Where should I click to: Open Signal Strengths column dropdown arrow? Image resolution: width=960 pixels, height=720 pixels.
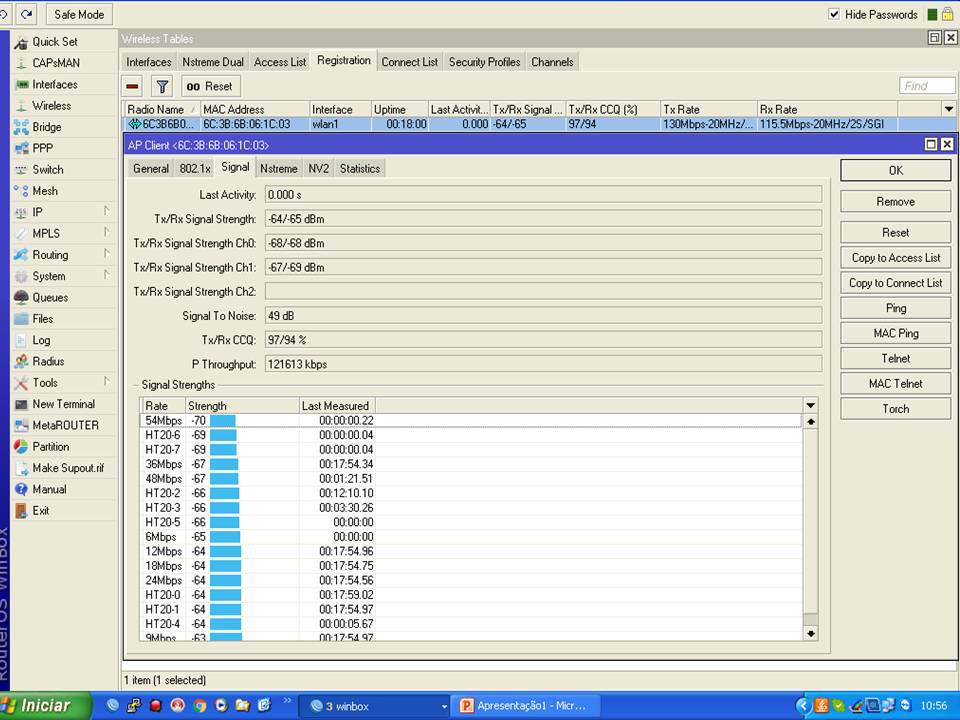click(810, 405)
